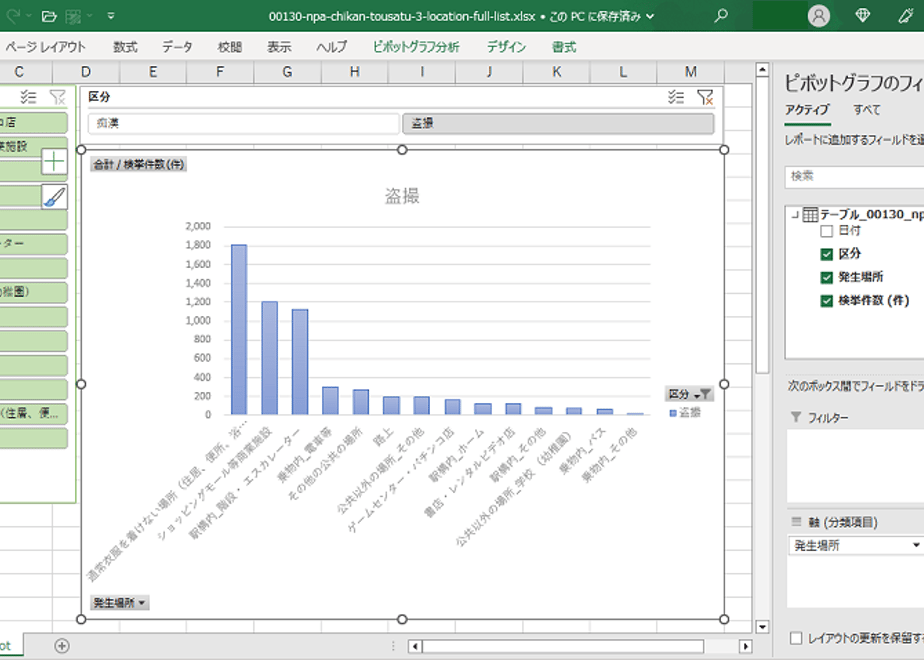Open the 数式 ribbon tab

coord(125,47)
